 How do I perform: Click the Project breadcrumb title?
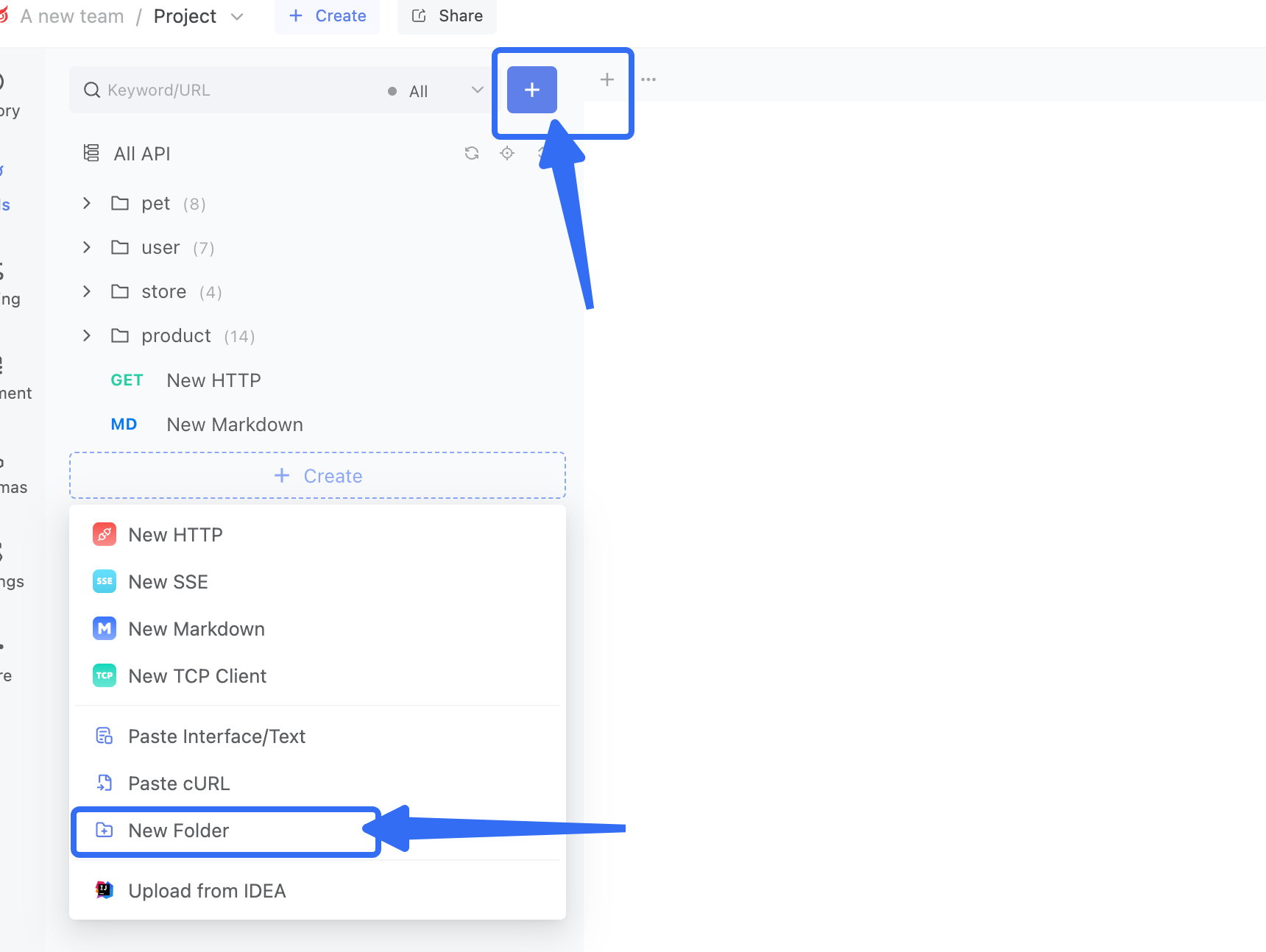185,16
